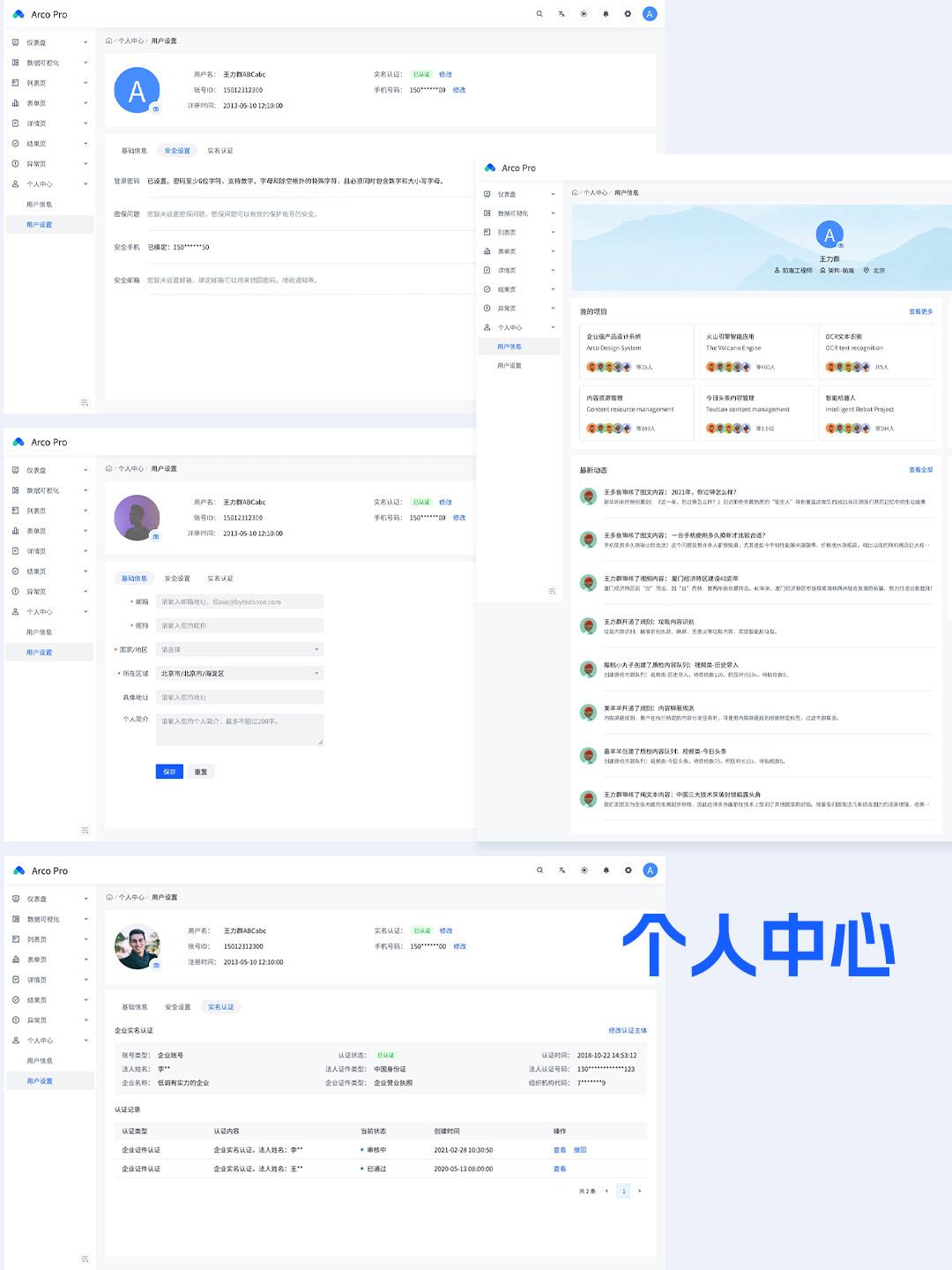Click the 邮箱 input field
The image size is (952, 1270).
click(x=240, y=602)
